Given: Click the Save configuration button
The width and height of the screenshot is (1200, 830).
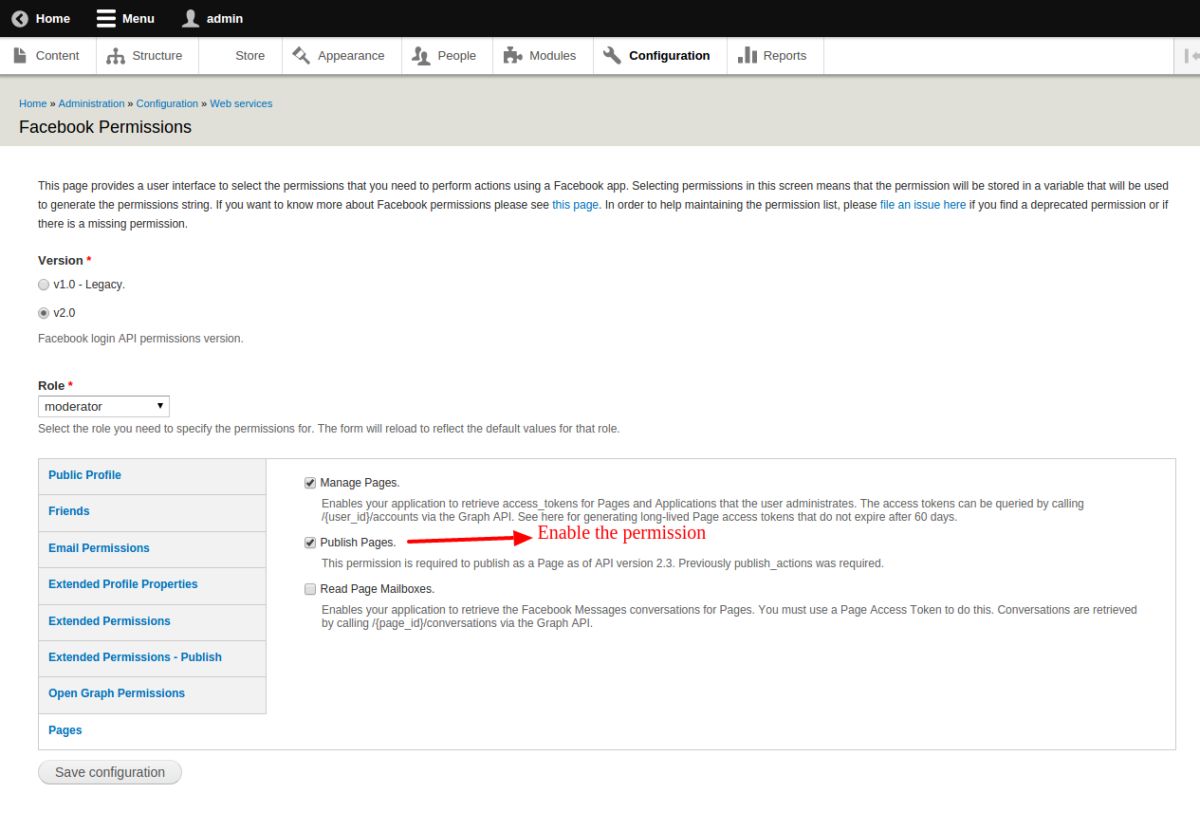Looking at the screenshot, I should pyautogui.click(x=110, y=772).
